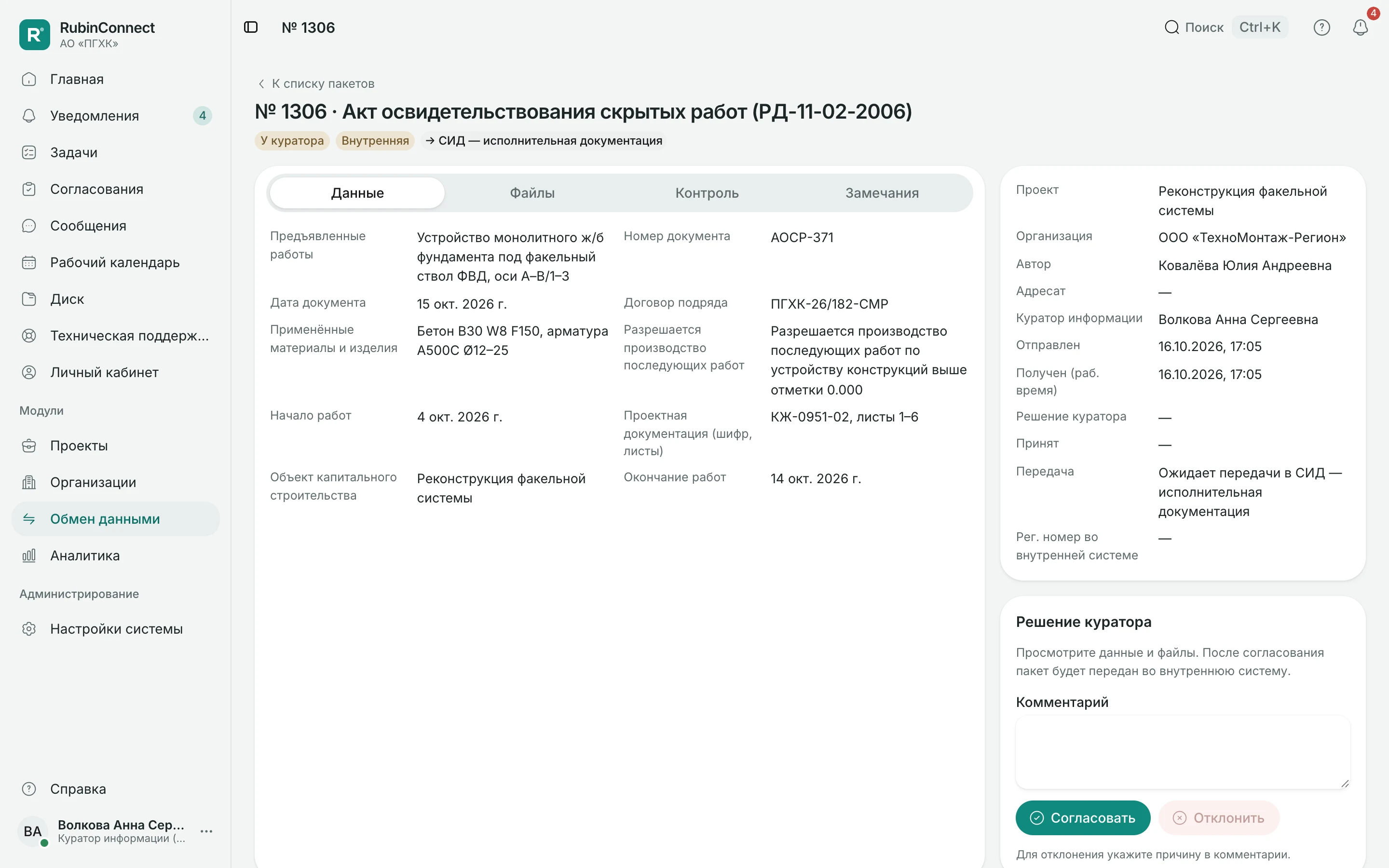Click the Справка question icon in sidebar
The image size is (1389, 868).
point(29,789)
